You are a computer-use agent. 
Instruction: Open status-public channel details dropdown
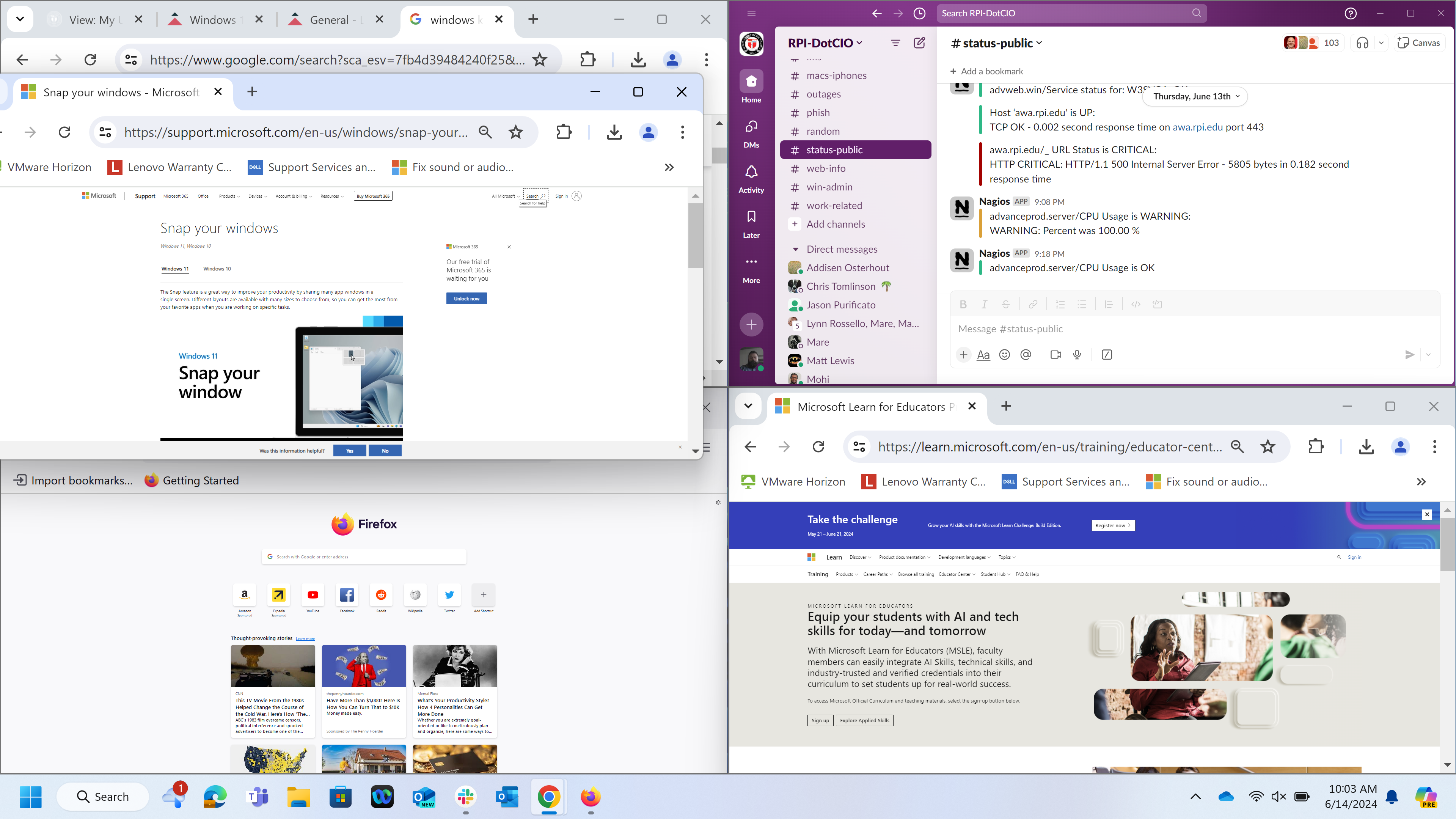click(x=996, y=43)
